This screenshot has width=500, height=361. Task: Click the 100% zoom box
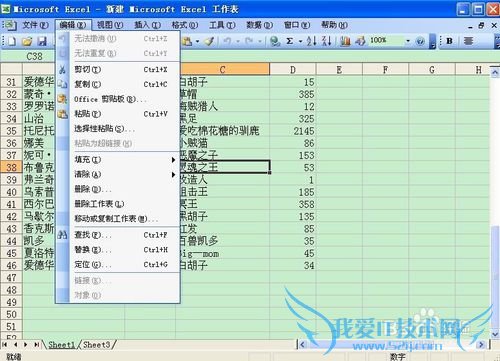coord(387,41)
